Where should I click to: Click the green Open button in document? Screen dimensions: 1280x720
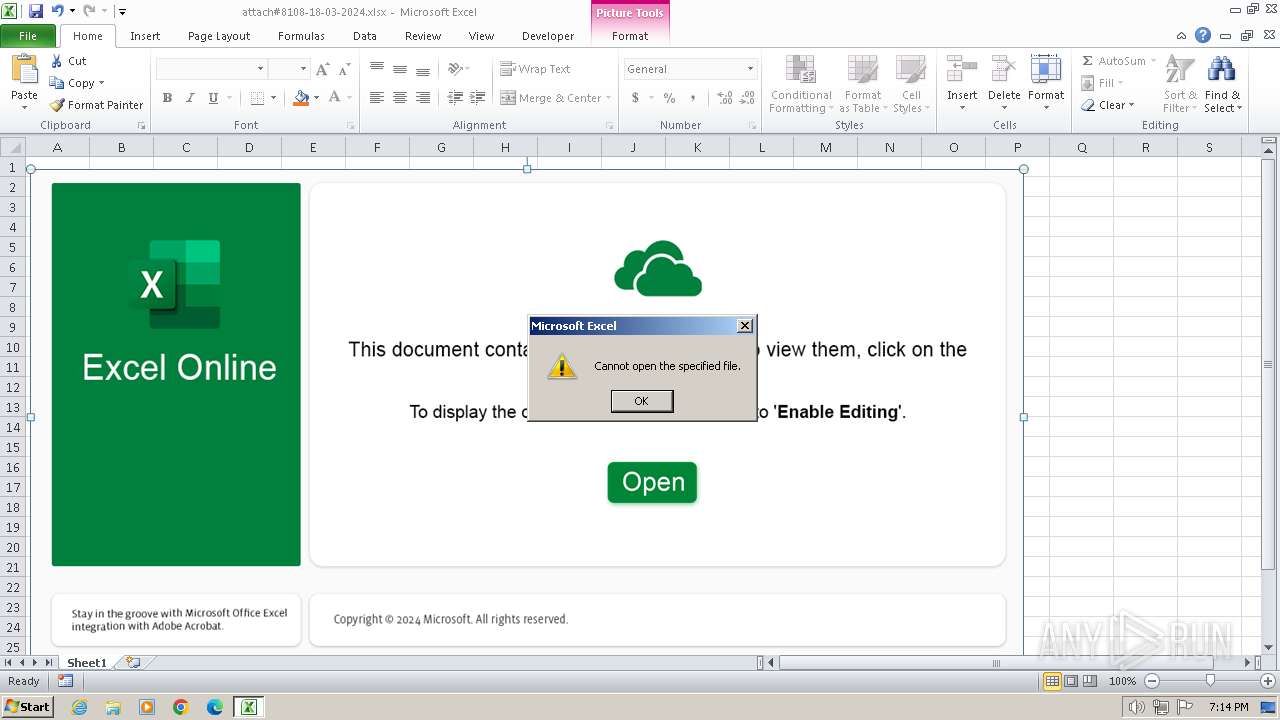[x=652, y=482]
